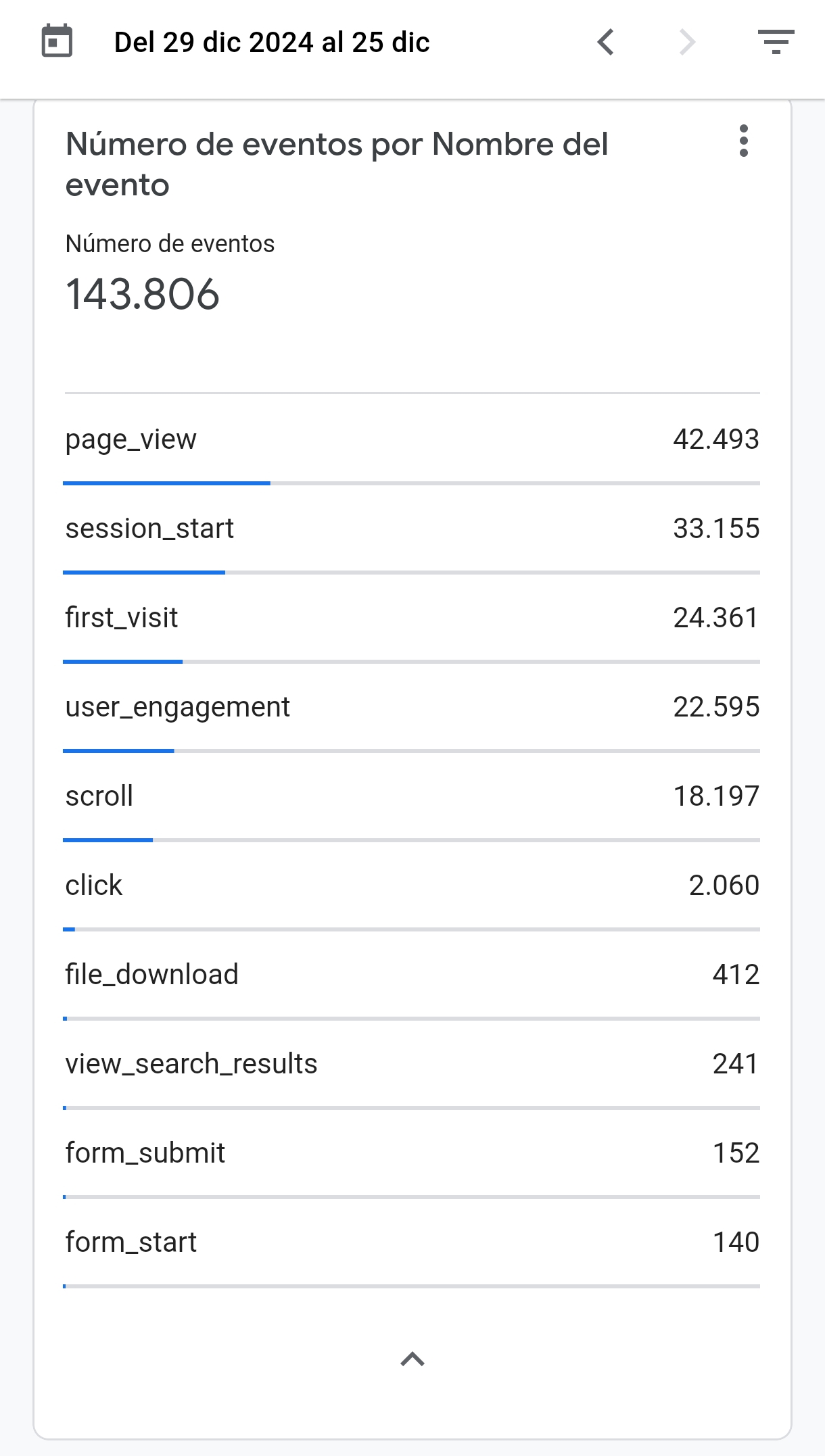The width and height of the screenshot is (825, 1456).
Task: Collapse the events card with the chevron
Action: (x=412, y=1359)
